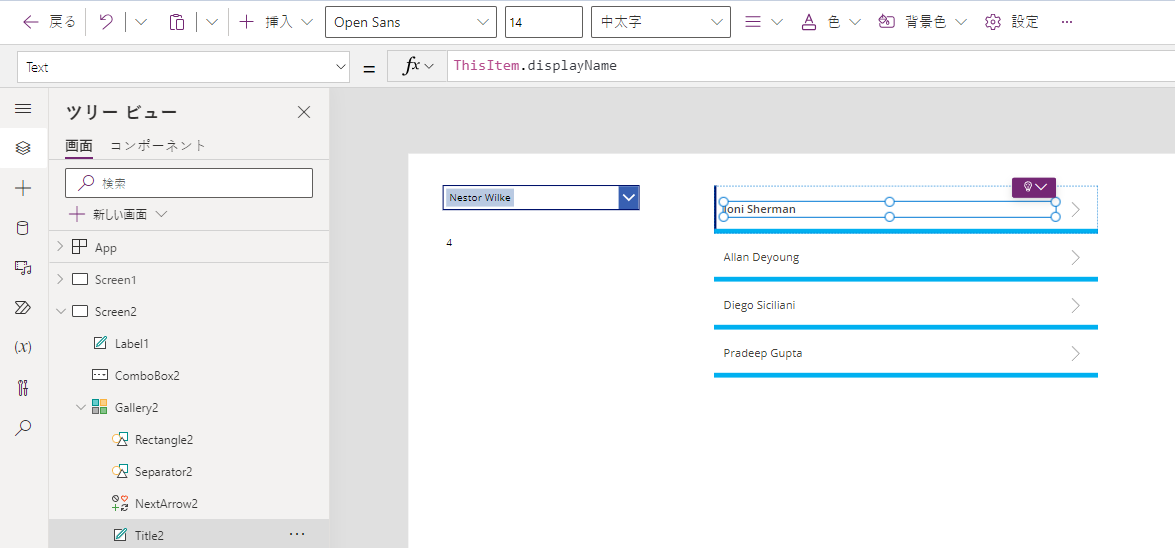This screenshot has height=548, width=1175.
Task: Click the Joni Sherman gallery title
Action: (x=889, y=209)
